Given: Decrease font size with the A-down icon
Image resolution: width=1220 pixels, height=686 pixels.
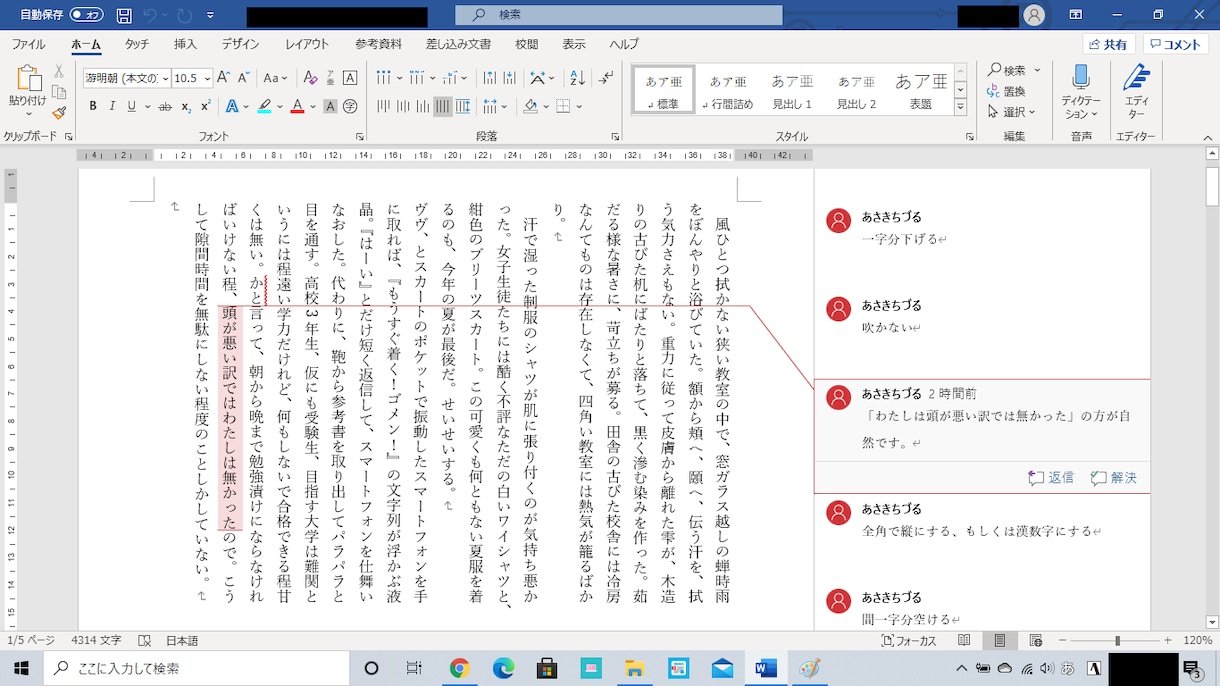Looking at the screenshot, I should tap(244, 78).
